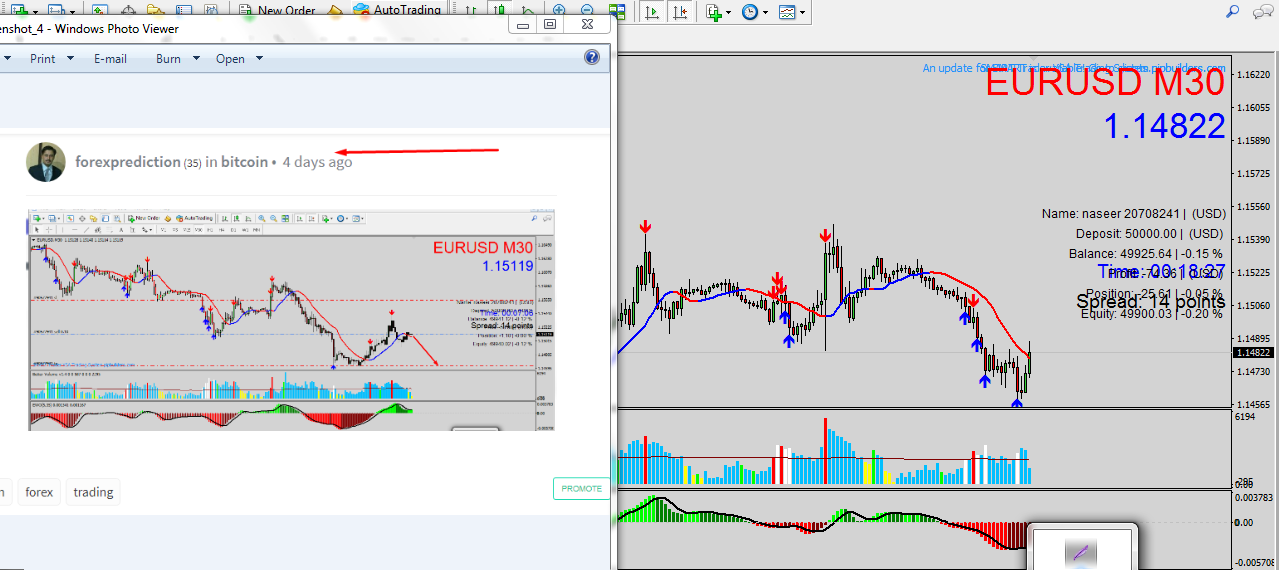Image resolution: width=1279 pixels, height=570 pixels.
Task: Open Photo Viewer help icon
Action: click(592, 58)
